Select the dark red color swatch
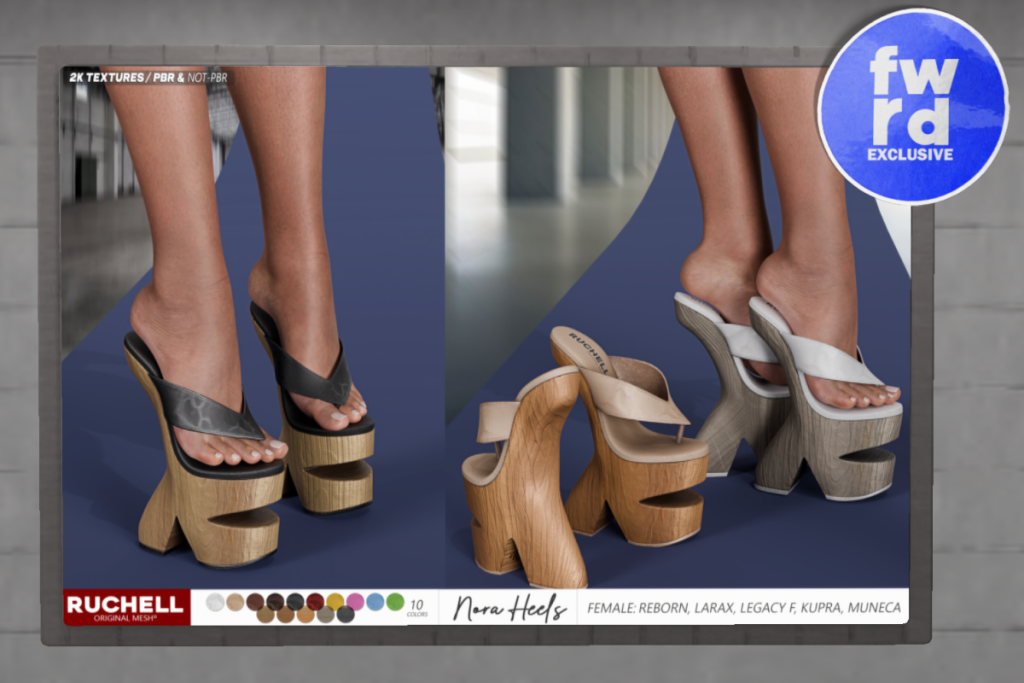The width and height of the screenshot is (1024, 683). (315, 601)
